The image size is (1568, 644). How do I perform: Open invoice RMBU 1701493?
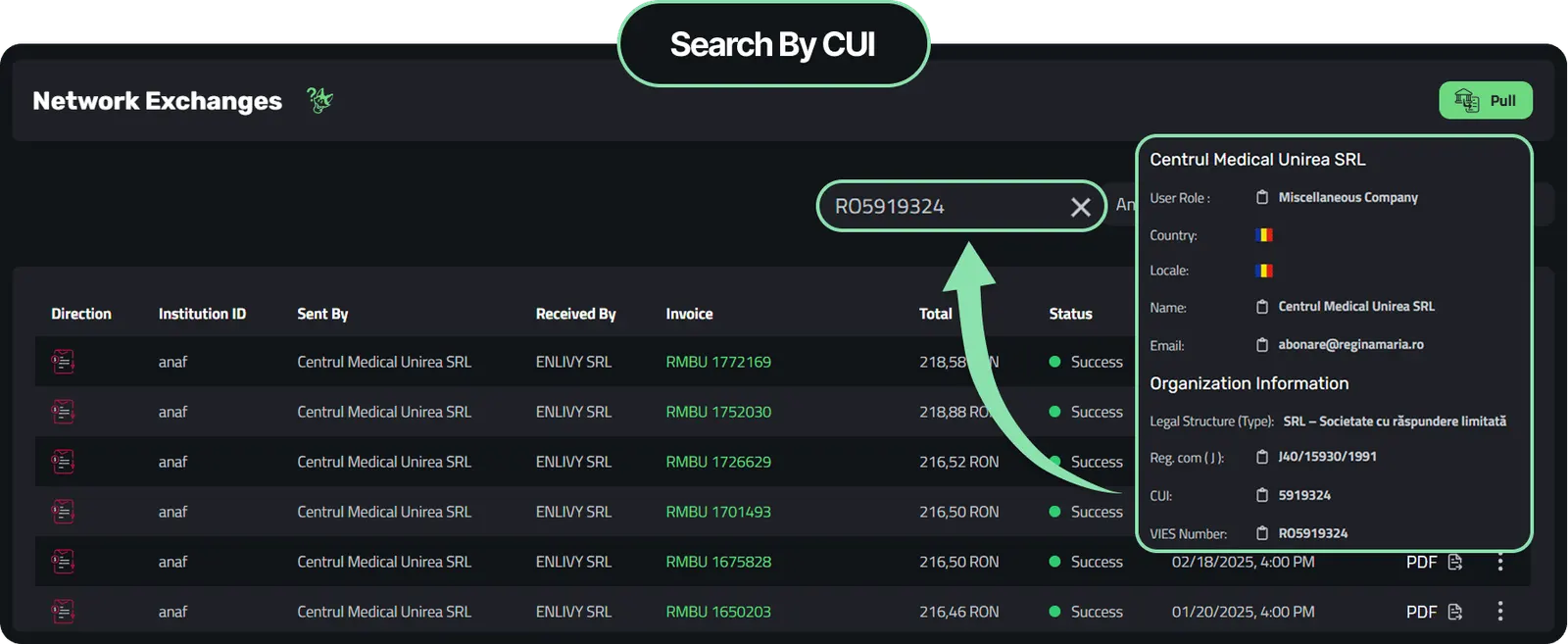pyautogui.click(x=718, y=512)
